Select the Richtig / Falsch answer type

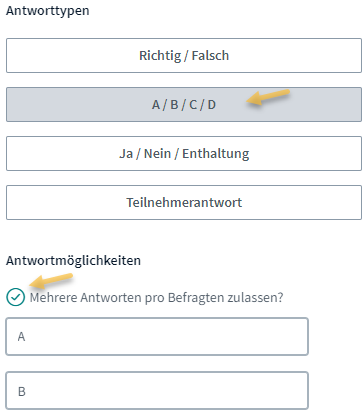(x=184, y=55)
